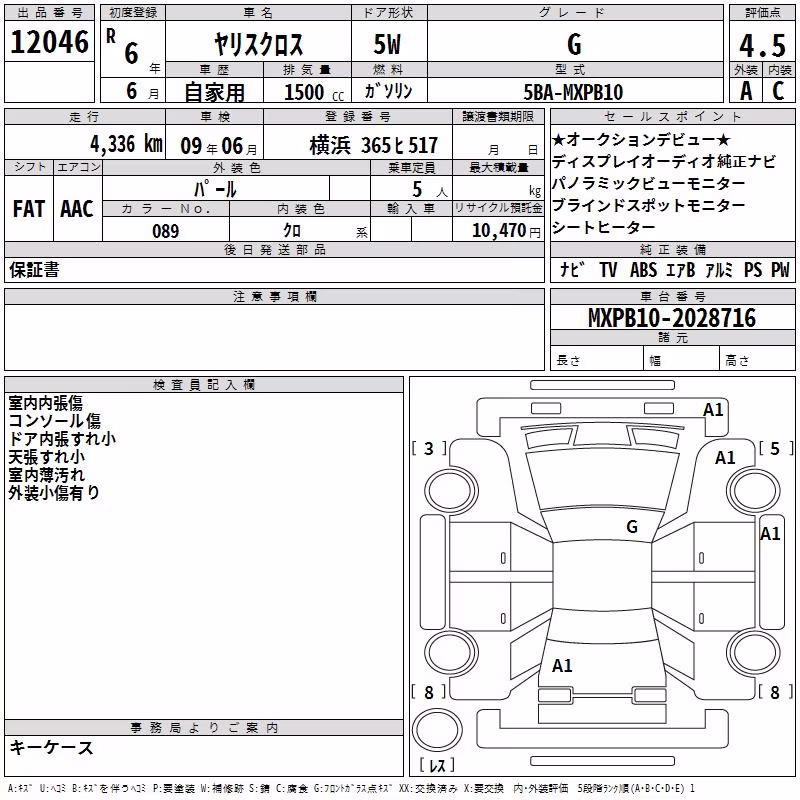Click the 長さ length field
The height and width of the screenshot is (800, 800).
(597, 359)
